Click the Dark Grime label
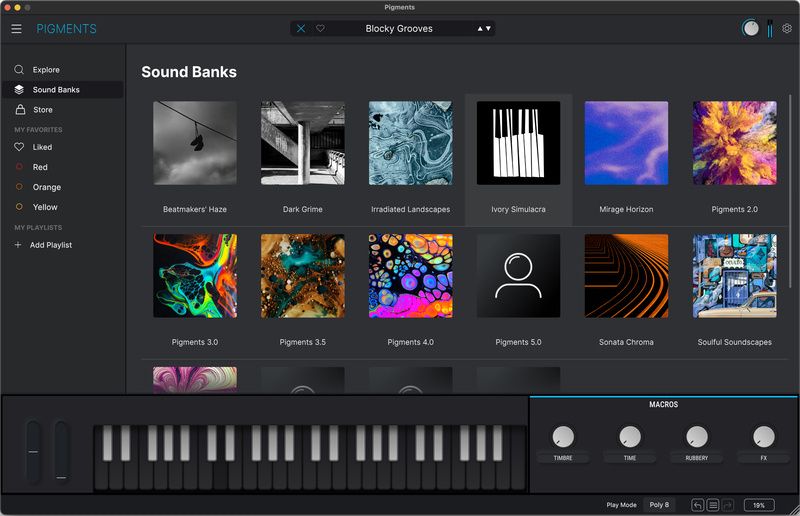 point(303,209)
